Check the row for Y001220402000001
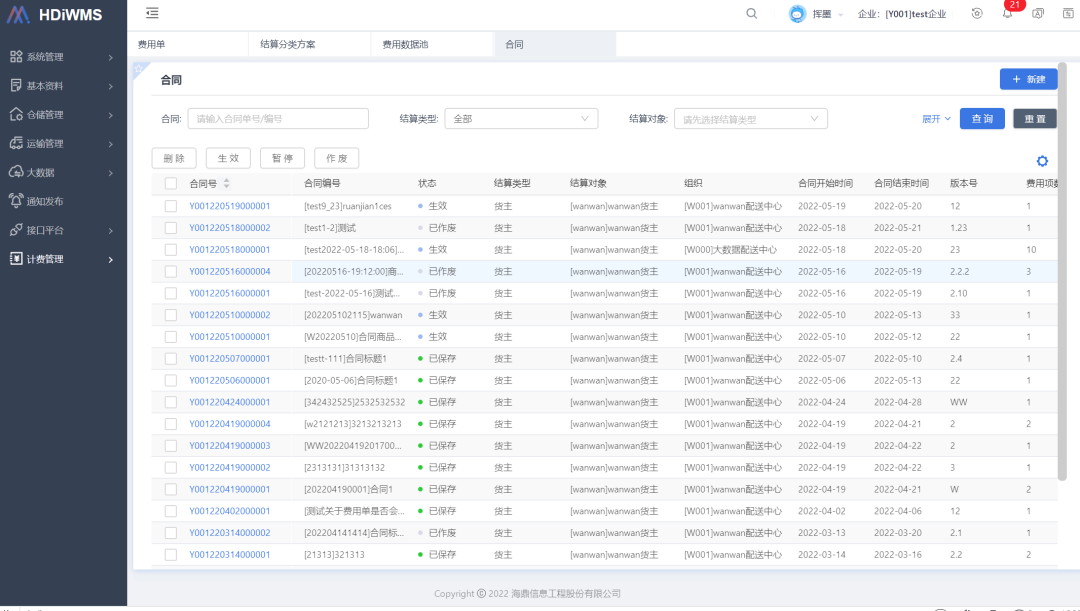Screen dimensions: 1080x611 [x=171, y=511]
